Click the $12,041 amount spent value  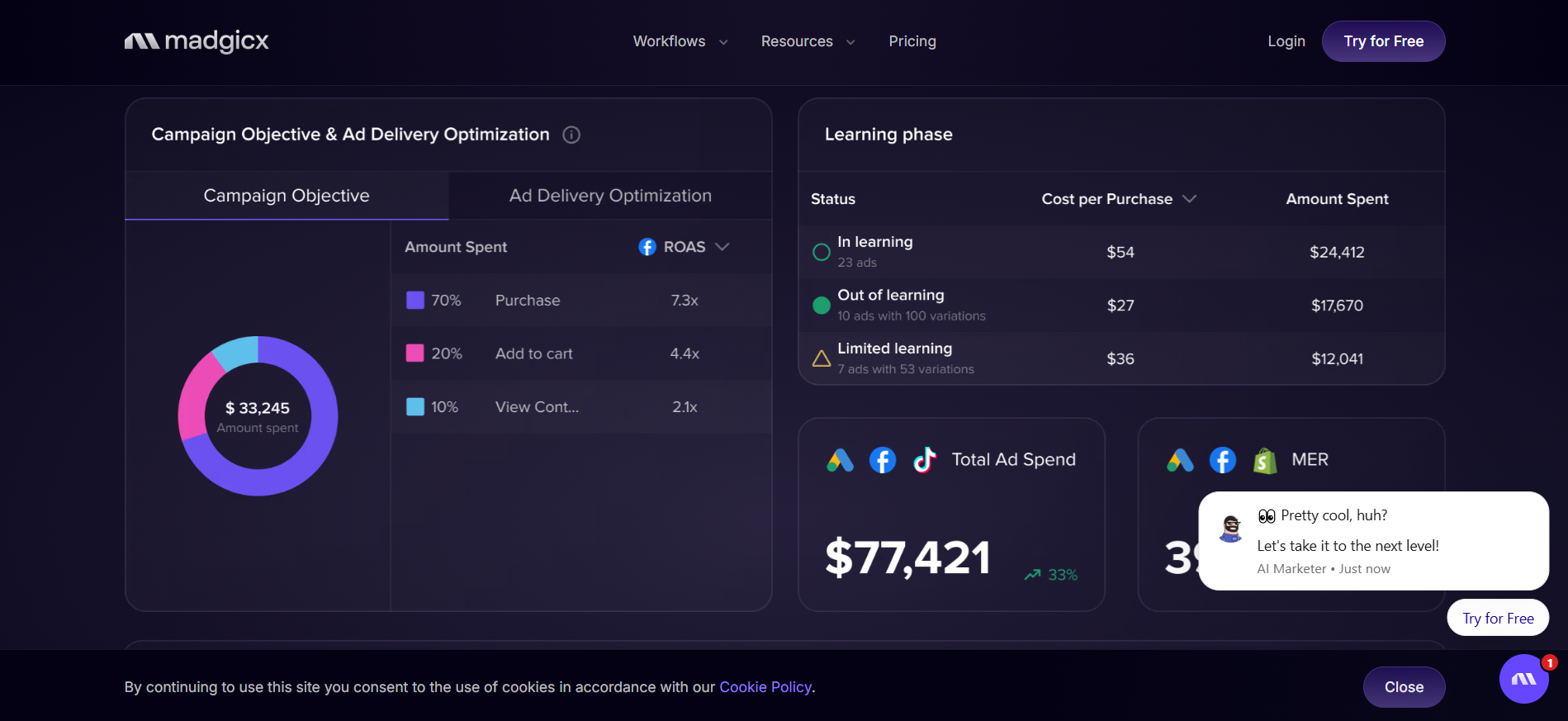[x=1337, y=359]
